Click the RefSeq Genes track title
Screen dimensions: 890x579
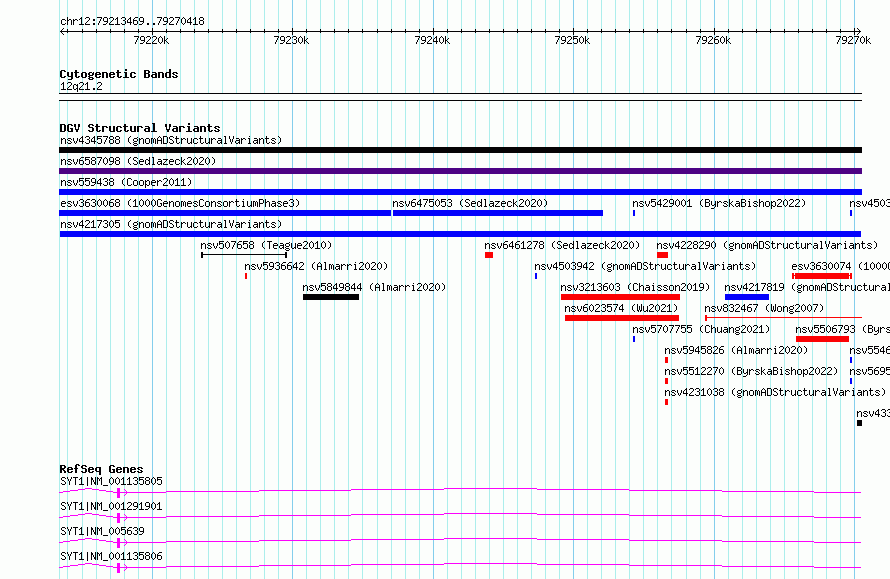click(x=101, y=469)
